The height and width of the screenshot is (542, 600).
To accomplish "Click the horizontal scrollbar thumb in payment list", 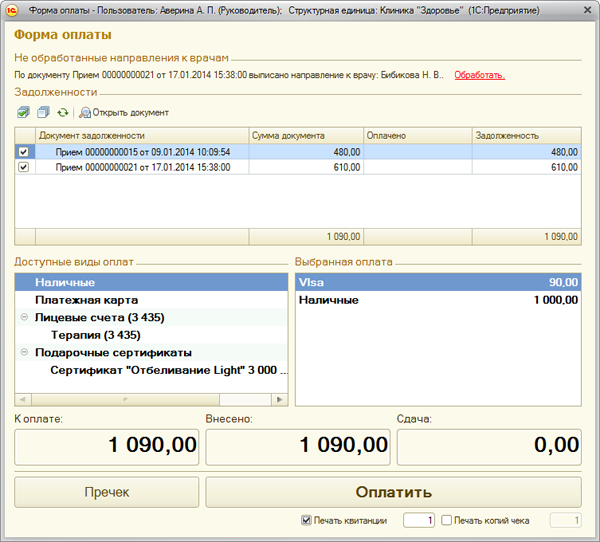I will [x=126, y=400].
